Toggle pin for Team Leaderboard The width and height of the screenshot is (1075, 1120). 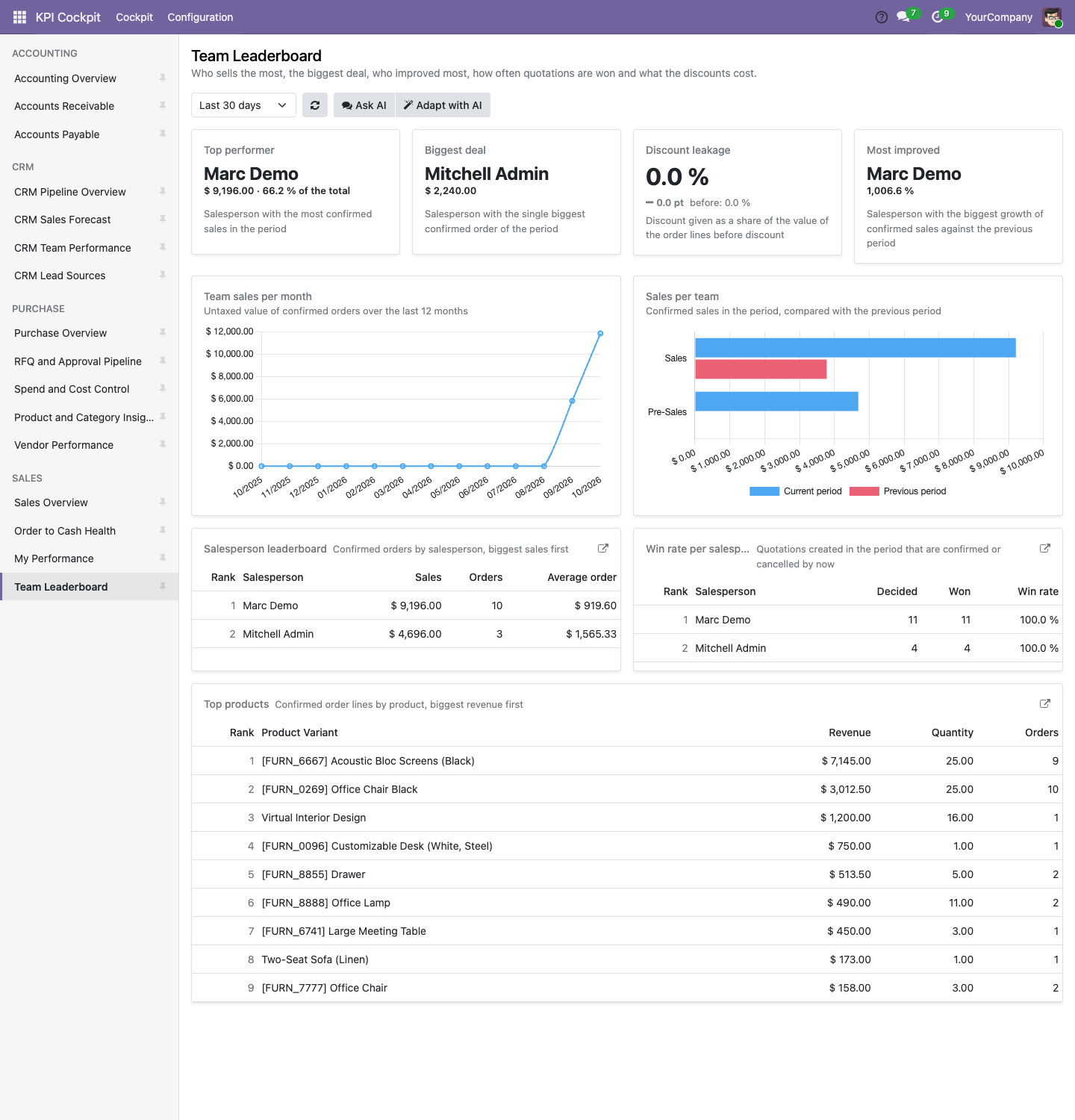point(163,586)
